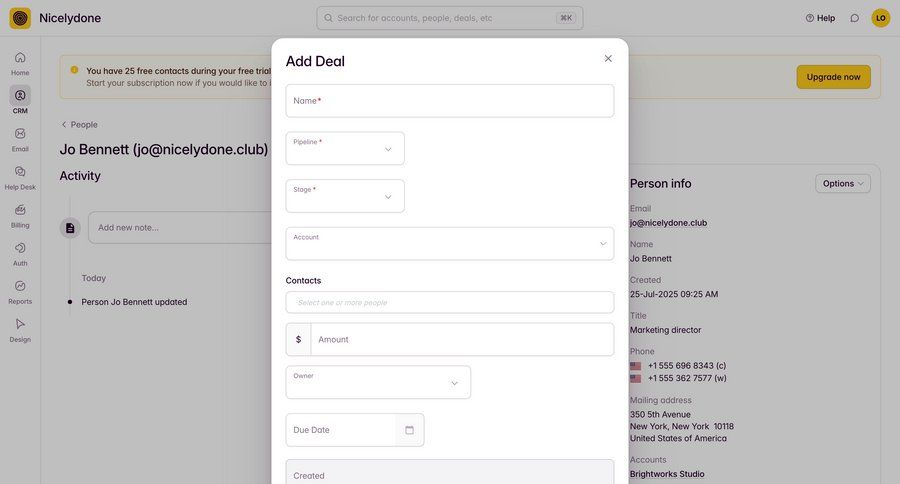Screen dimensions: 900x484
Task: Click the "Jo Bennett" name value in Person info
Action: [x=650, y=258]
